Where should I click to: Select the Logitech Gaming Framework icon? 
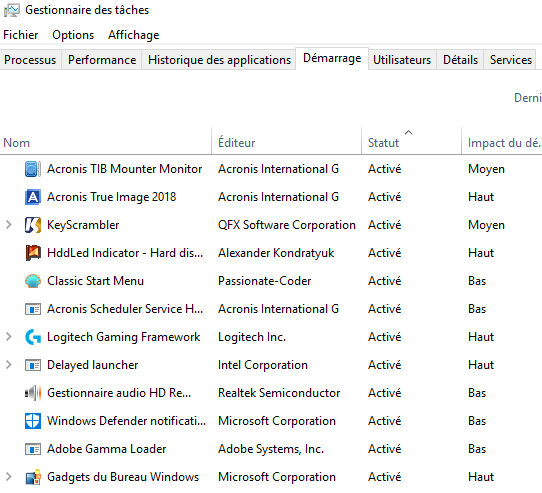tap(33, 337)
